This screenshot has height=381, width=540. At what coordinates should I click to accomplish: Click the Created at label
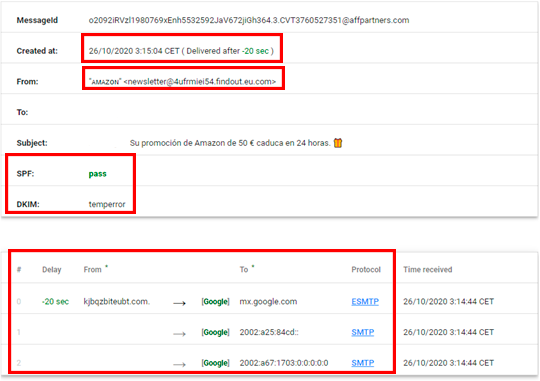pyautogui.click(x=37, y=51)
